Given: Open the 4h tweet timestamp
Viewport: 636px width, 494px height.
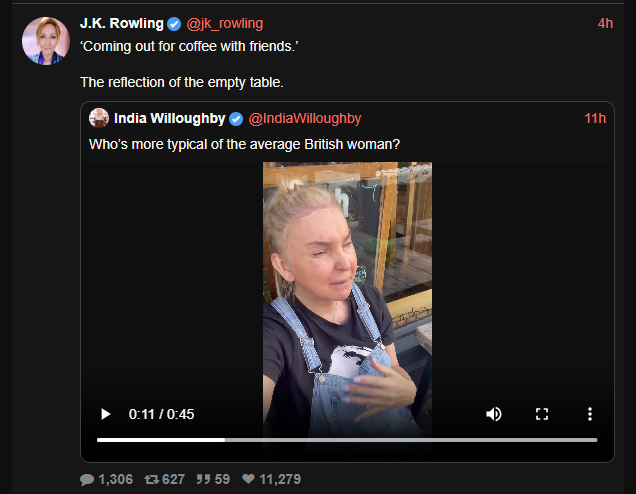Looking at the screenshot, I should point(605,24).
